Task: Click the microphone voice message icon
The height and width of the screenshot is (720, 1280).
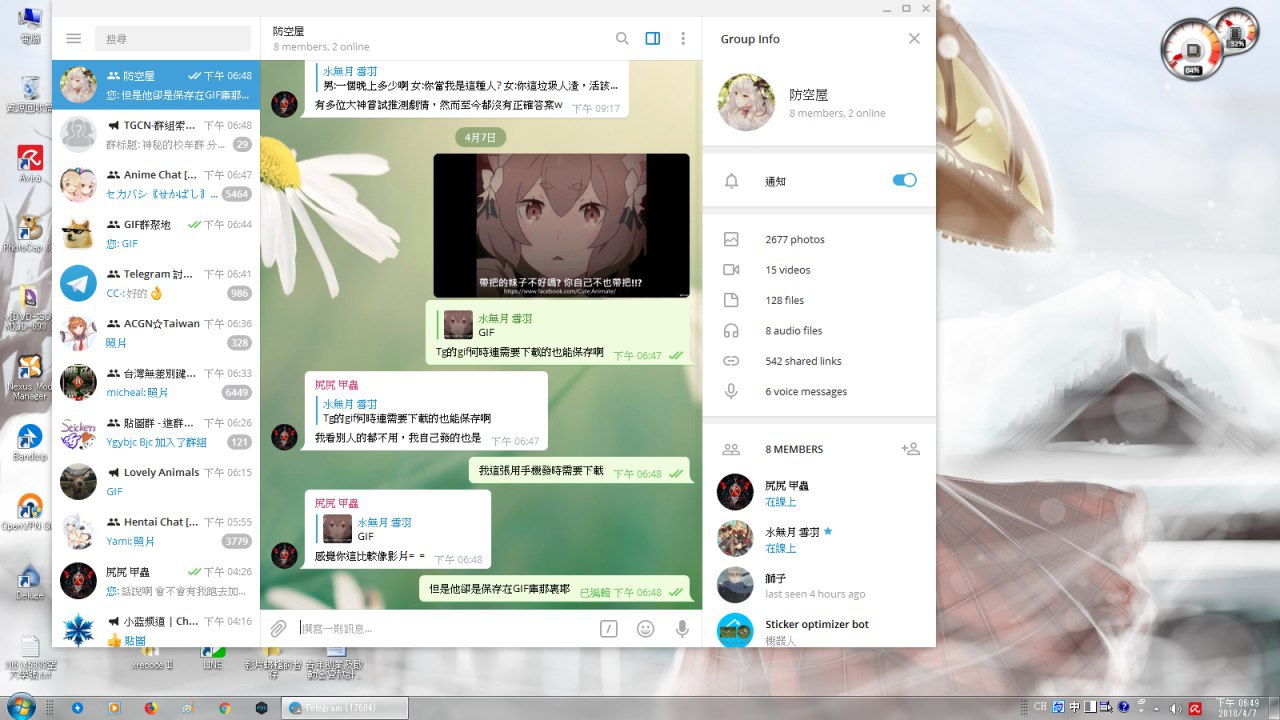Action: (682, 628)
